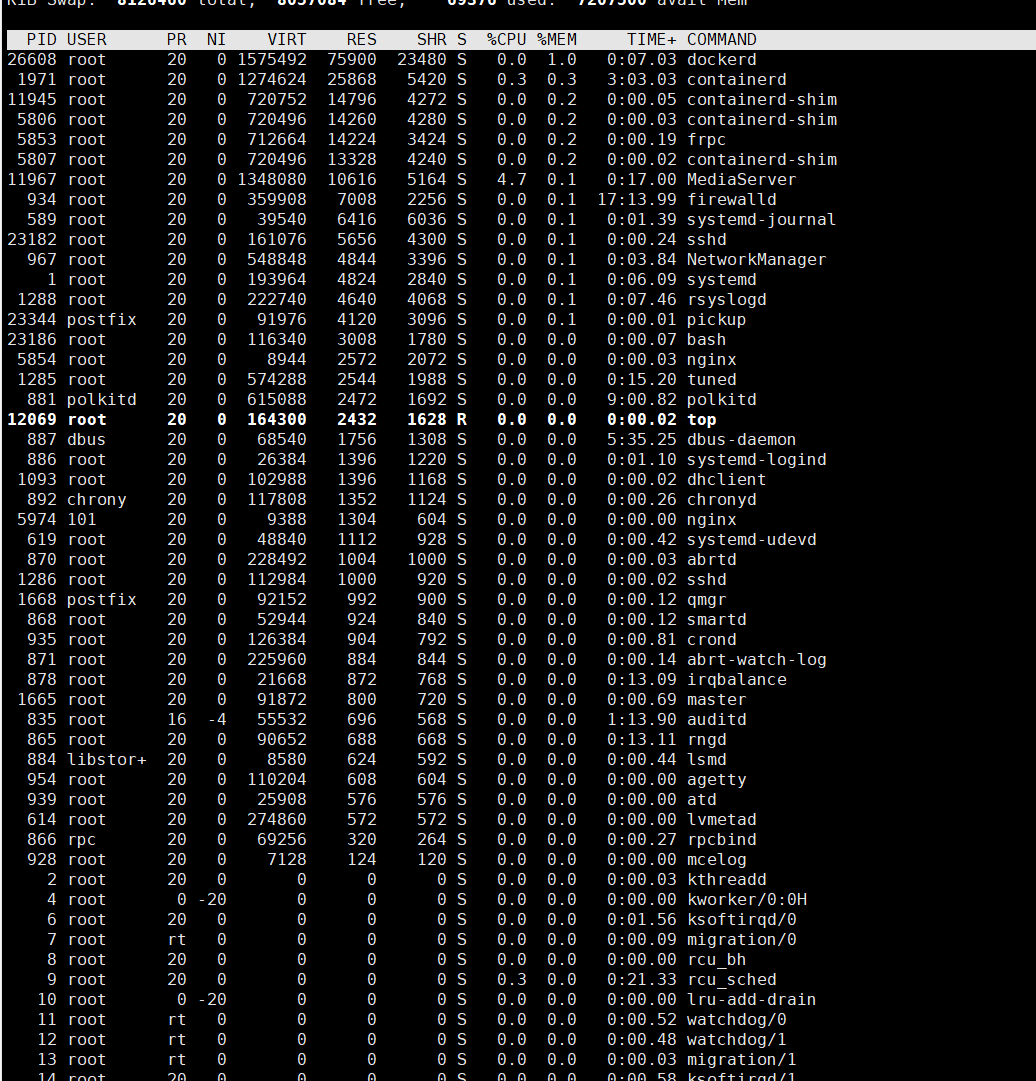
Task: Select PID 26608 in the first row
Action: click(32, 60)
